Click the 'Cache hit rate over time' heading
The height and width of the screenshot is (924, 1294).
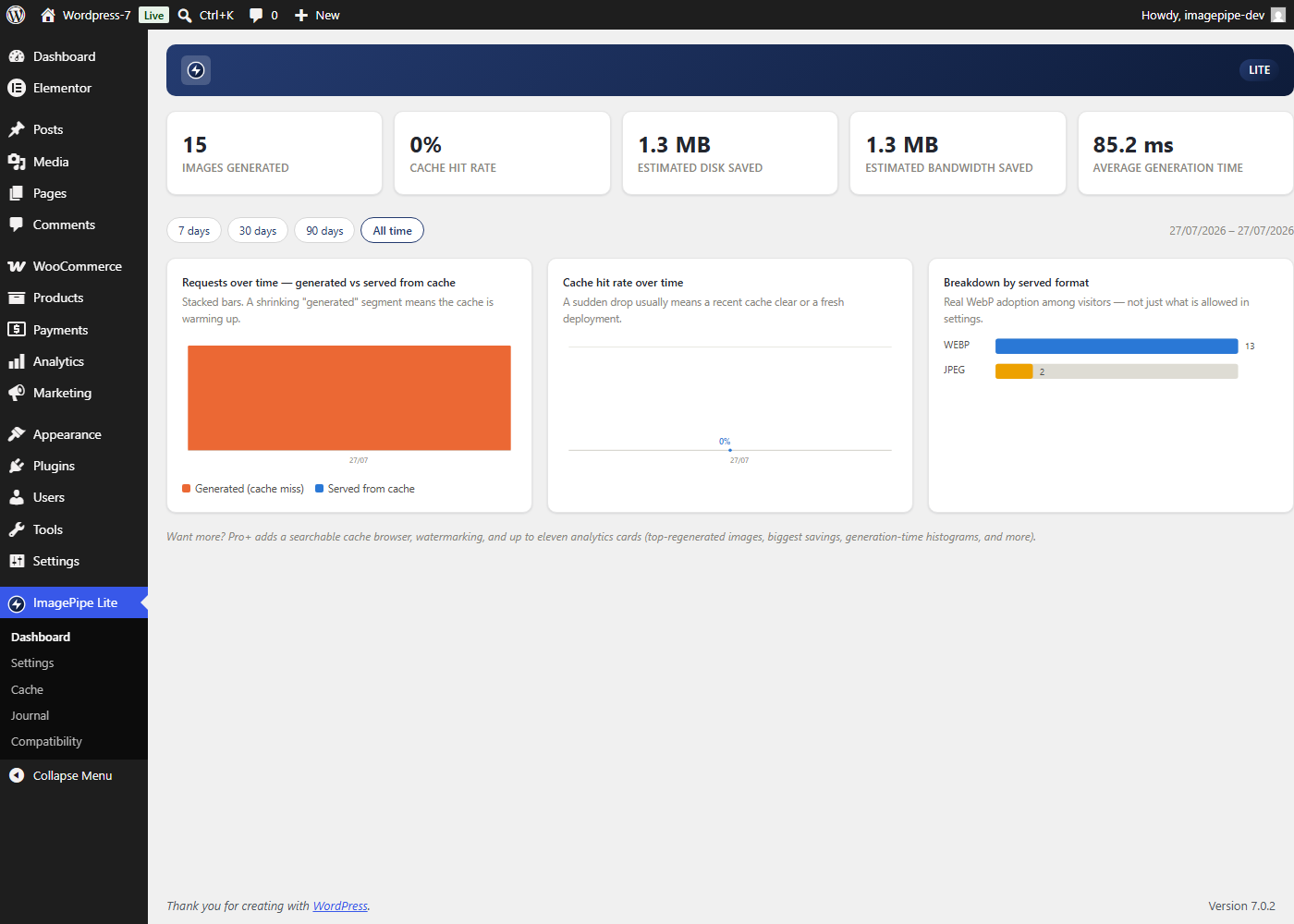click(x=623, y=283)
